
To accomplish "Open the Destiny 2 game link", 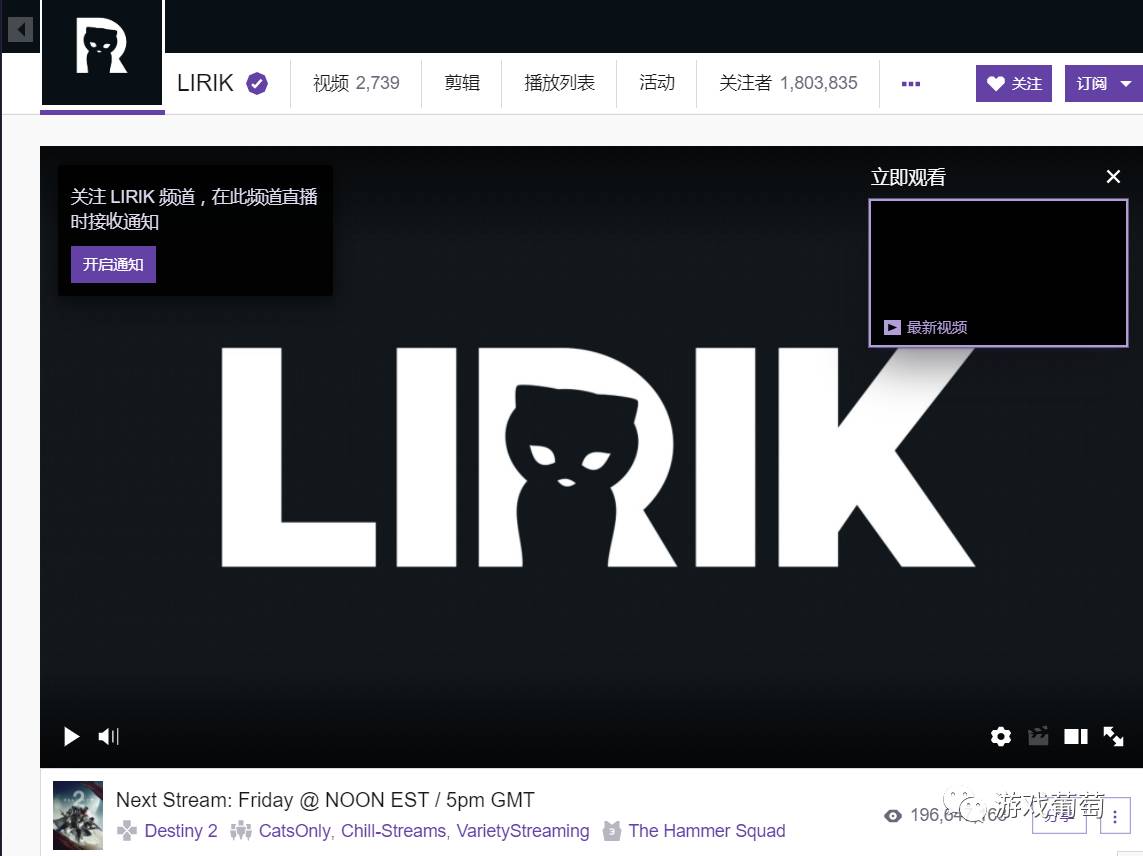I will 181,830.
